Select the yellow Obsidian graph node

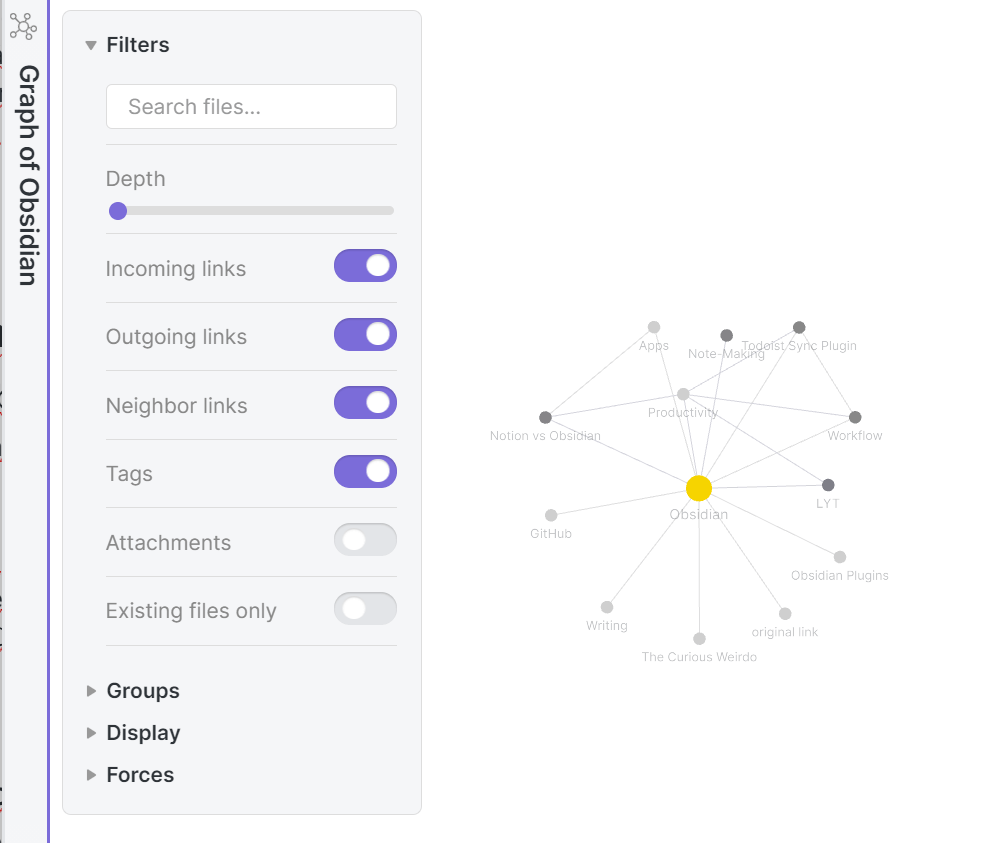pyautogui.click(x=699, y=488)
